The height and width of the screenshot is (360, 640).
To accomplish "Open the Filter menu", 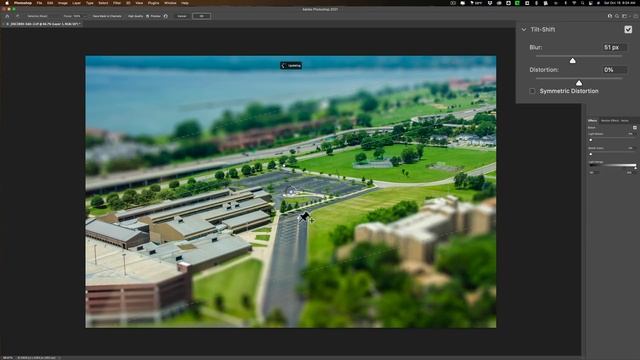I will 117,3.
